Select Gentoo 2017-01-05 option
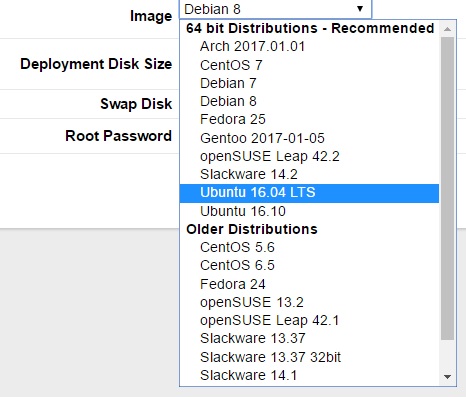This screenshot has height=397, width=466. tap(309, 138)
